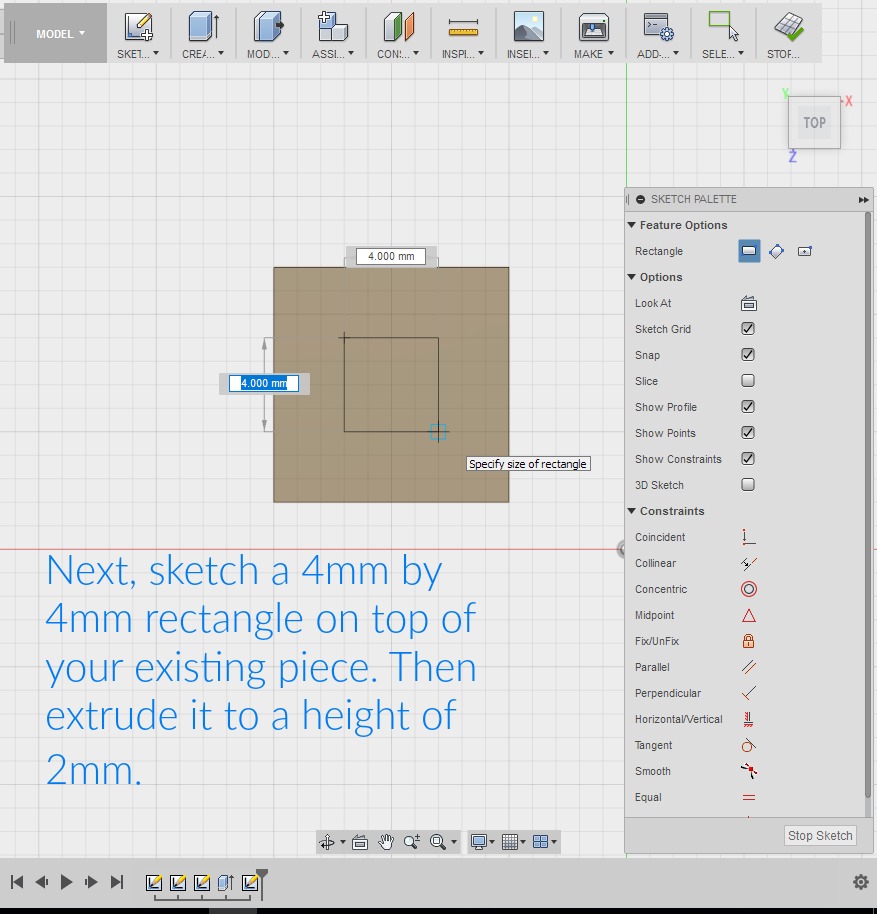Choose the Center Rectangle option icon
Image resolution: width=877 pixels, height=914 pixels.
pos(804,251)
